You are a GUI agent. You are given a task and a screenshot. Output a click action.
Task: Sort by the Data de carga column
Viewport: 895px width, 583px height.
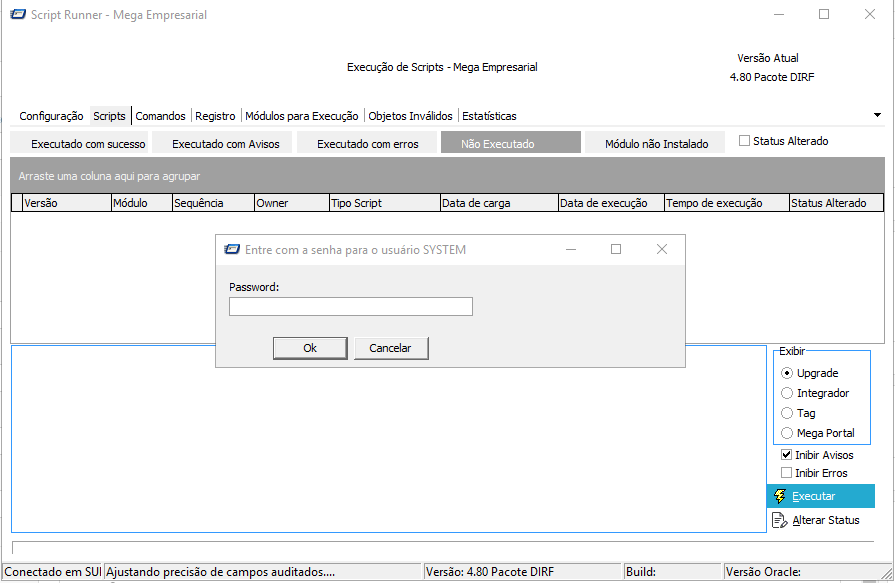(x=499, y=203)
